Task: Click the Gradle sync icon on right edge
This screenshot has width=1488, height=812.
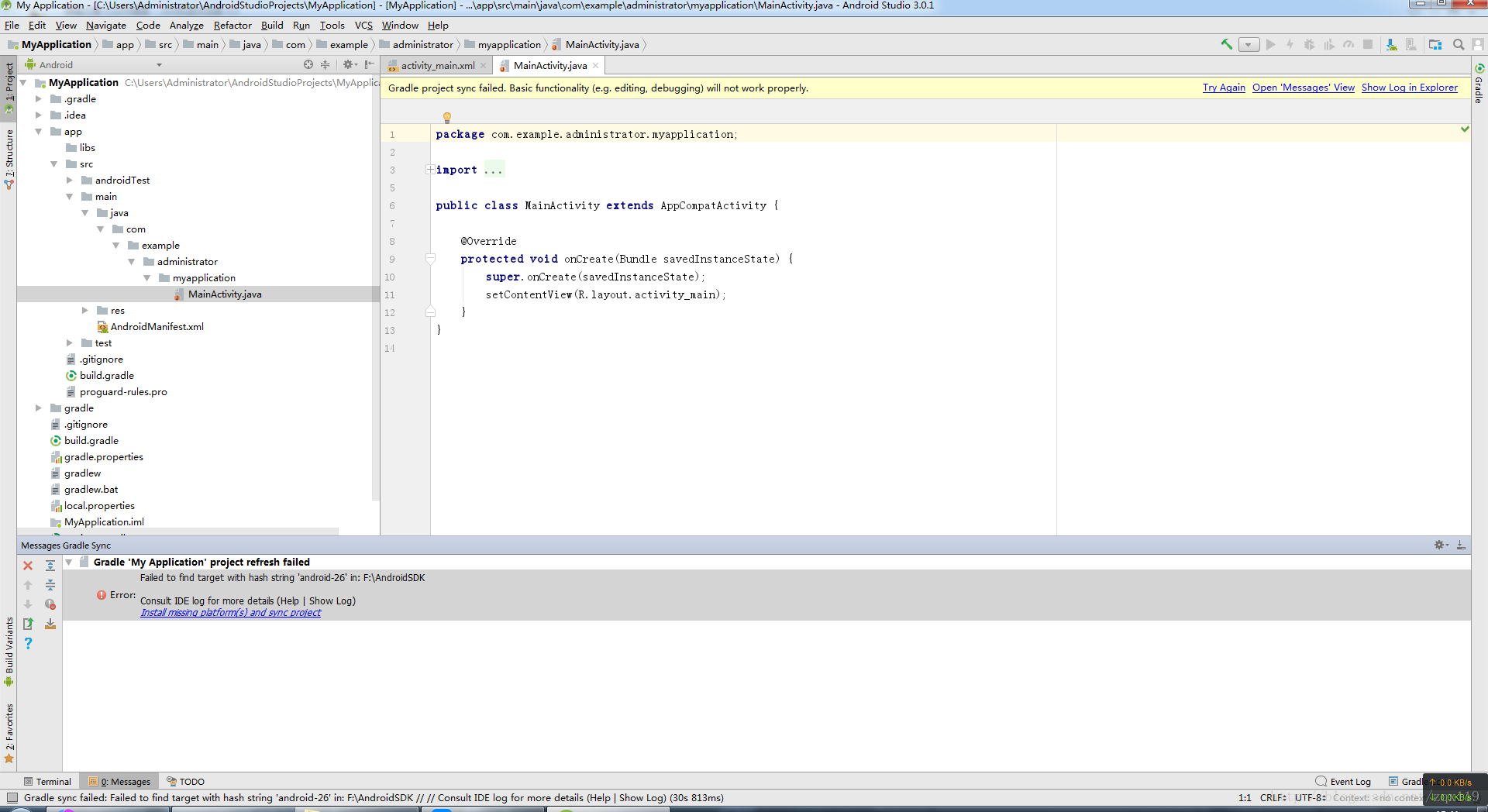Action: tap(1479, 68)
